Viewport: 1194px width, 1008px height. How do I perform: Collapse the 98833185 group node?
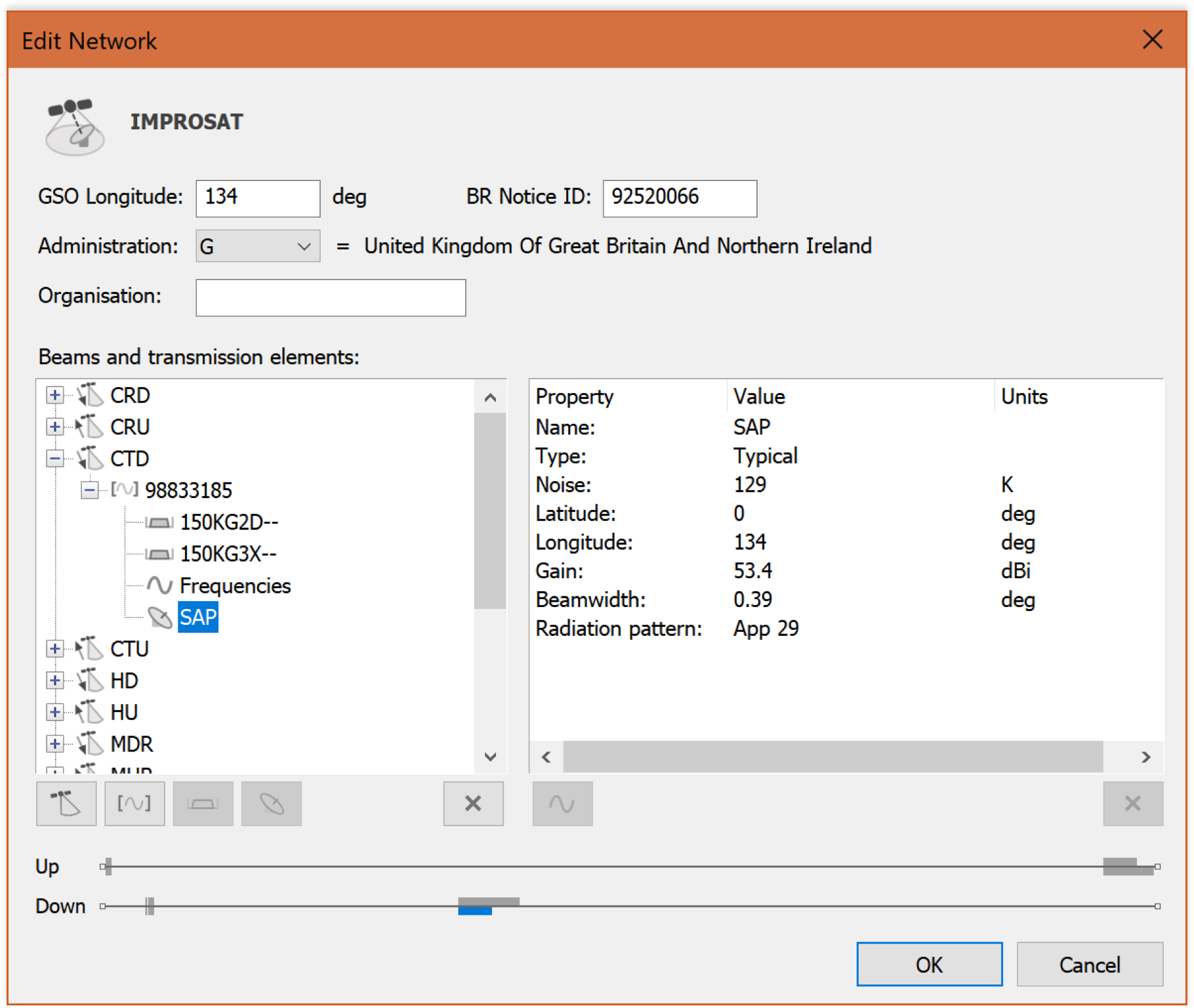[x=90, y=490]
